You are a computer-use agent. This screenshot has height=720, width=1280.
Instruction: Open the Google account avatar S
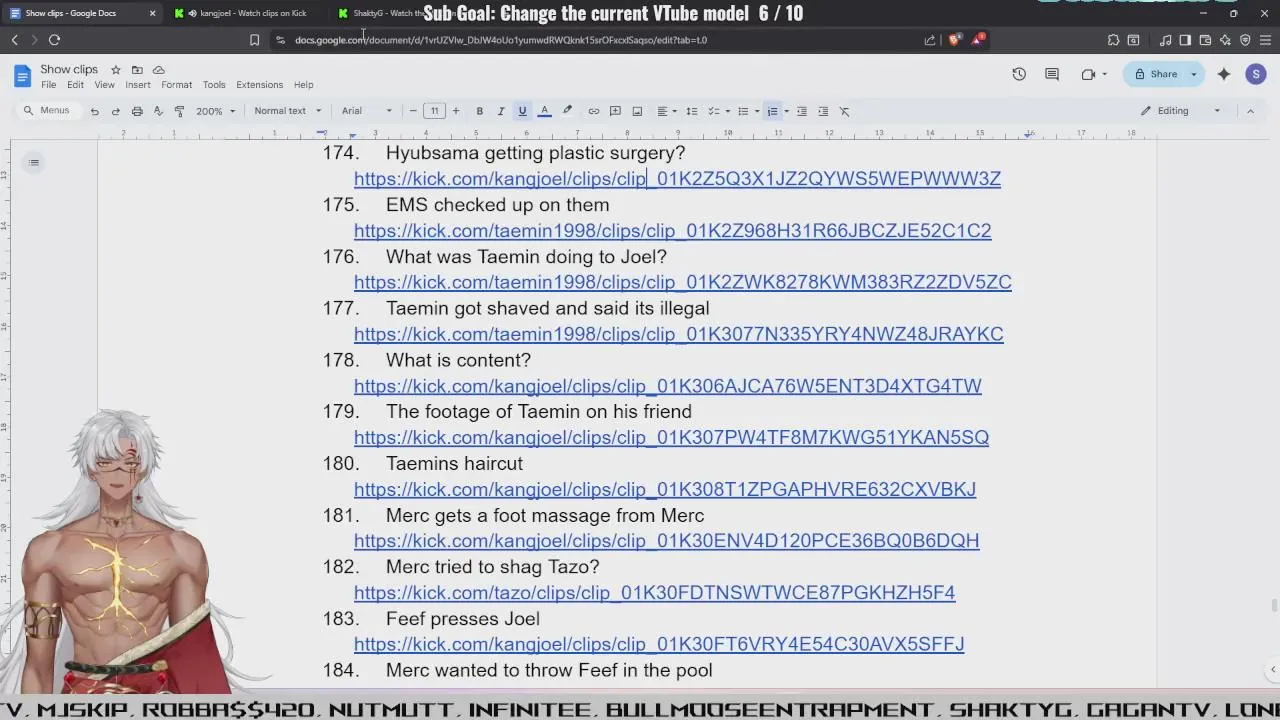click(x=1256, y=74)
